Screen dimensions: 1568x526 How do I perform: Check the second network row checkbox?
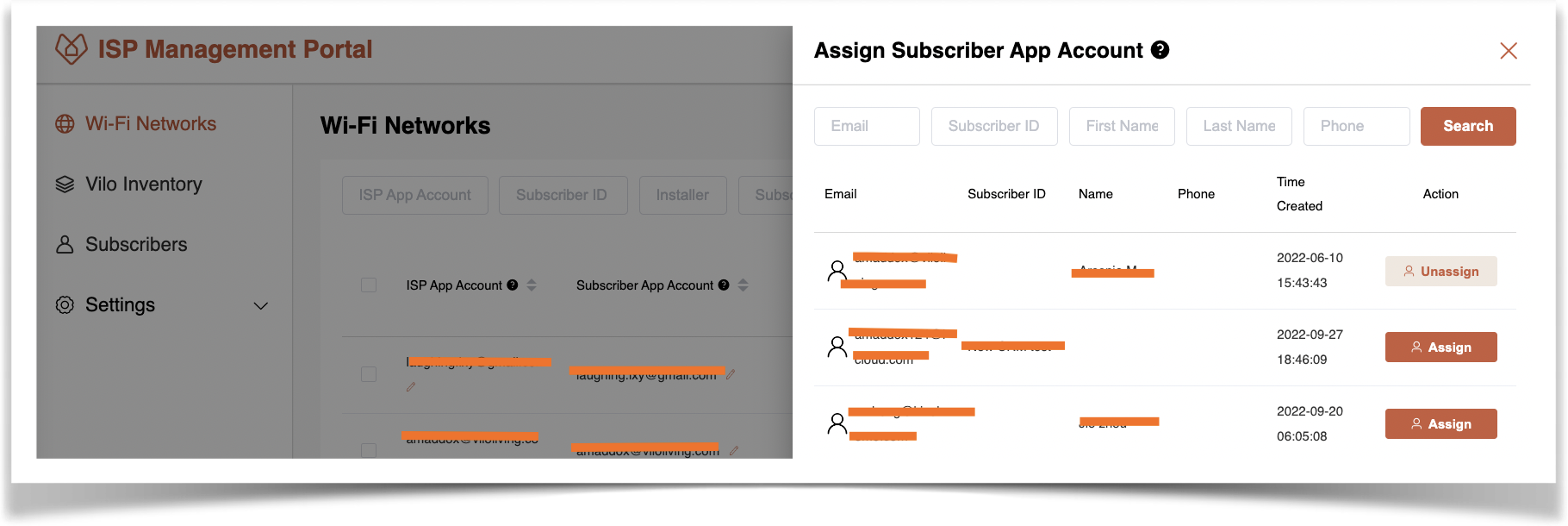[x=369, y=449]
